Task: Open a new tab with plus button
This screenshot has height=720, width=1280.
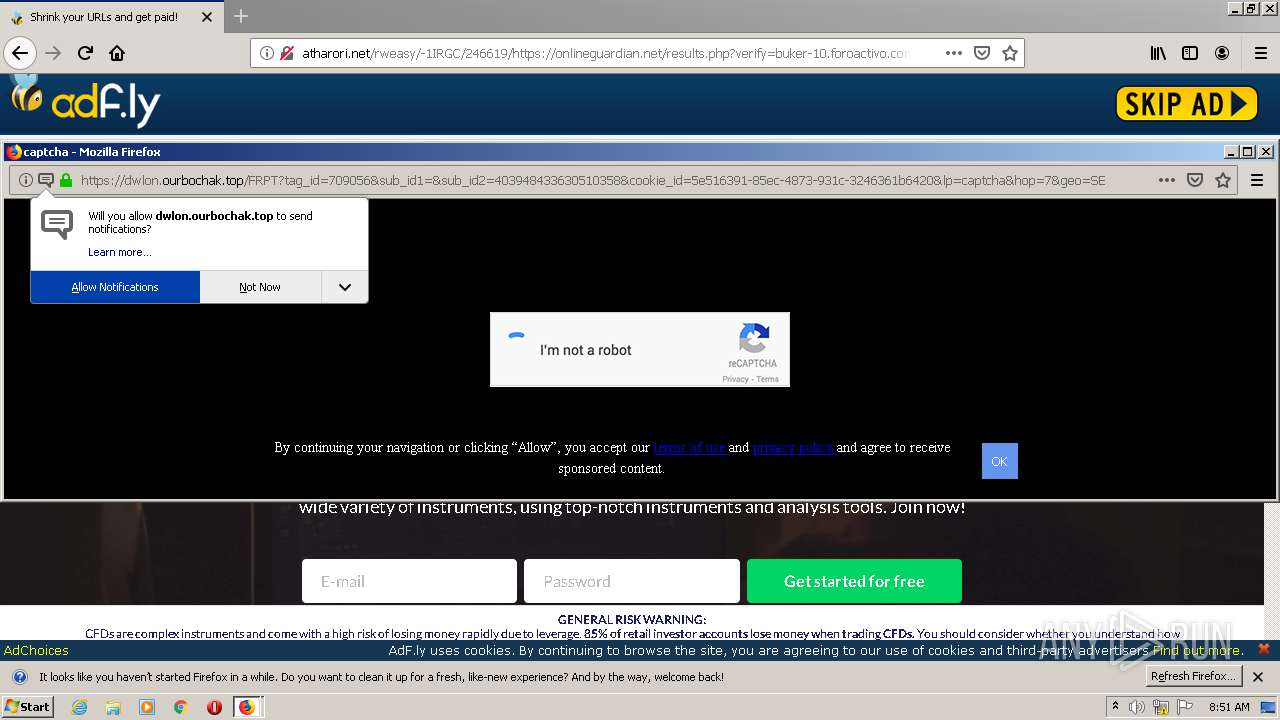Action: point(241,16)
